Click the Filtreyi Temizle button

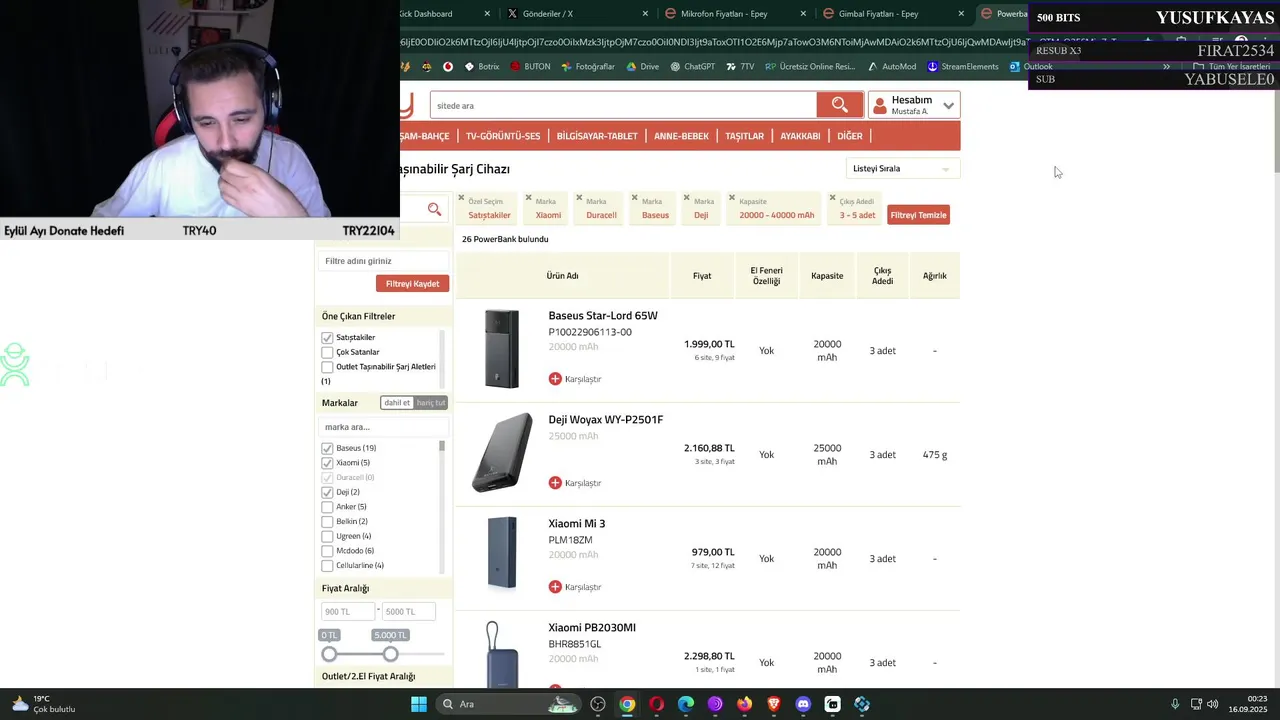(918, 215)
